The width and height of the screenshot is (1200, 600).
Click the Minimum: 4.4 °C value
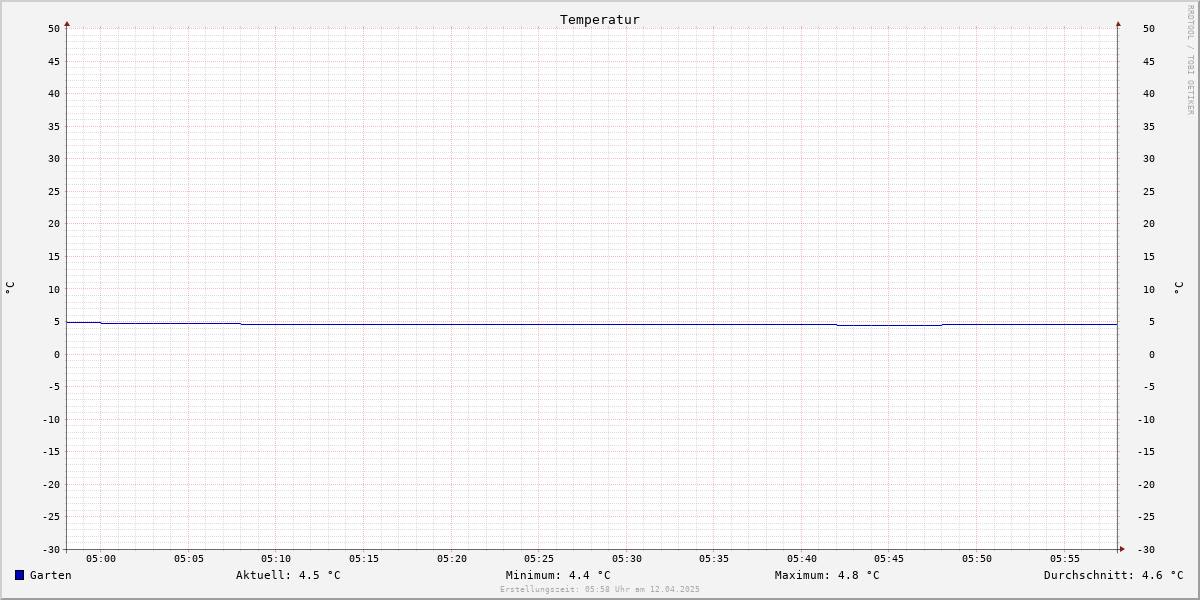(558, 575)
